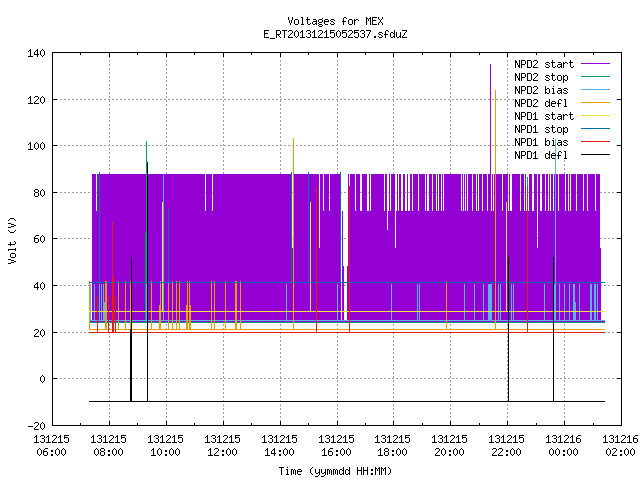Click the y-axis tick value 0
Viewport: 640px width, 480px height.
pyautogui.click(x=42, y=379)
